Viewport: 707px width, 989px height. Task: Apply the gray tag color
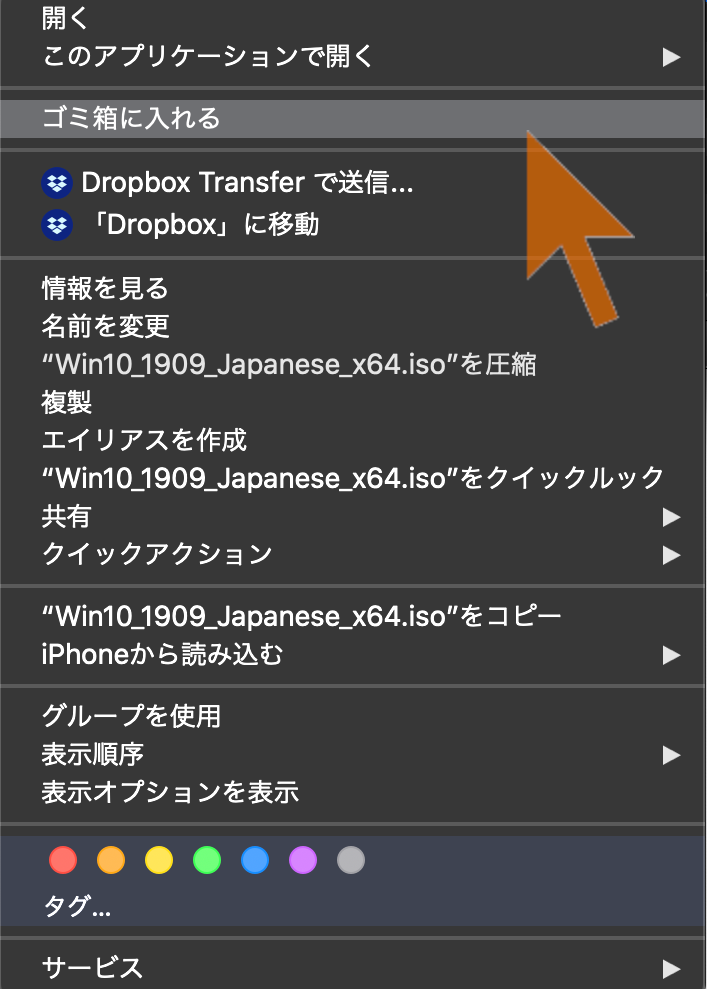(x=351, y=860)
